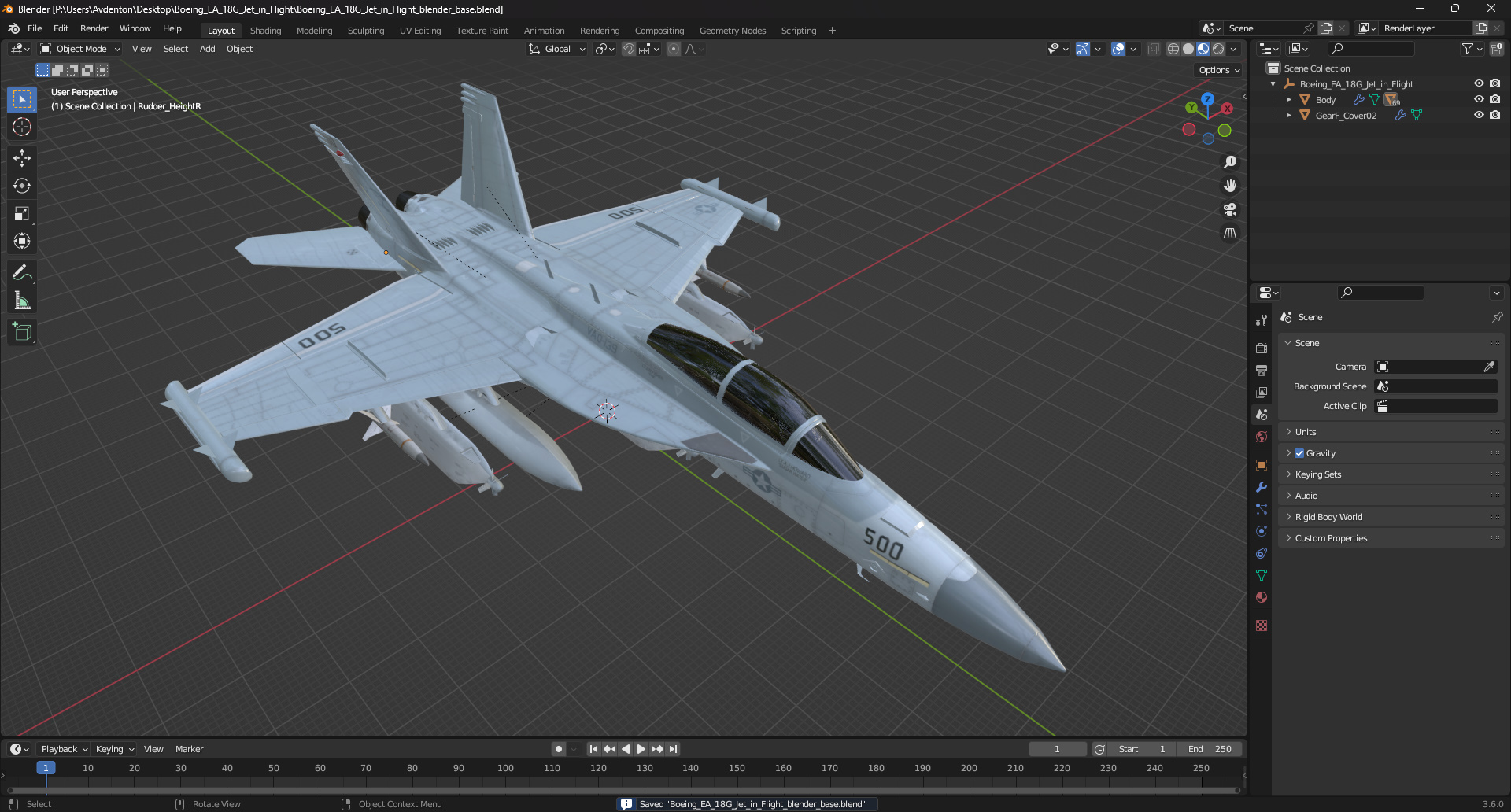The width and height of the screenshot is (1511, 812).
Task: Switch to solid viewport shading
Action: pos(1188,49)
